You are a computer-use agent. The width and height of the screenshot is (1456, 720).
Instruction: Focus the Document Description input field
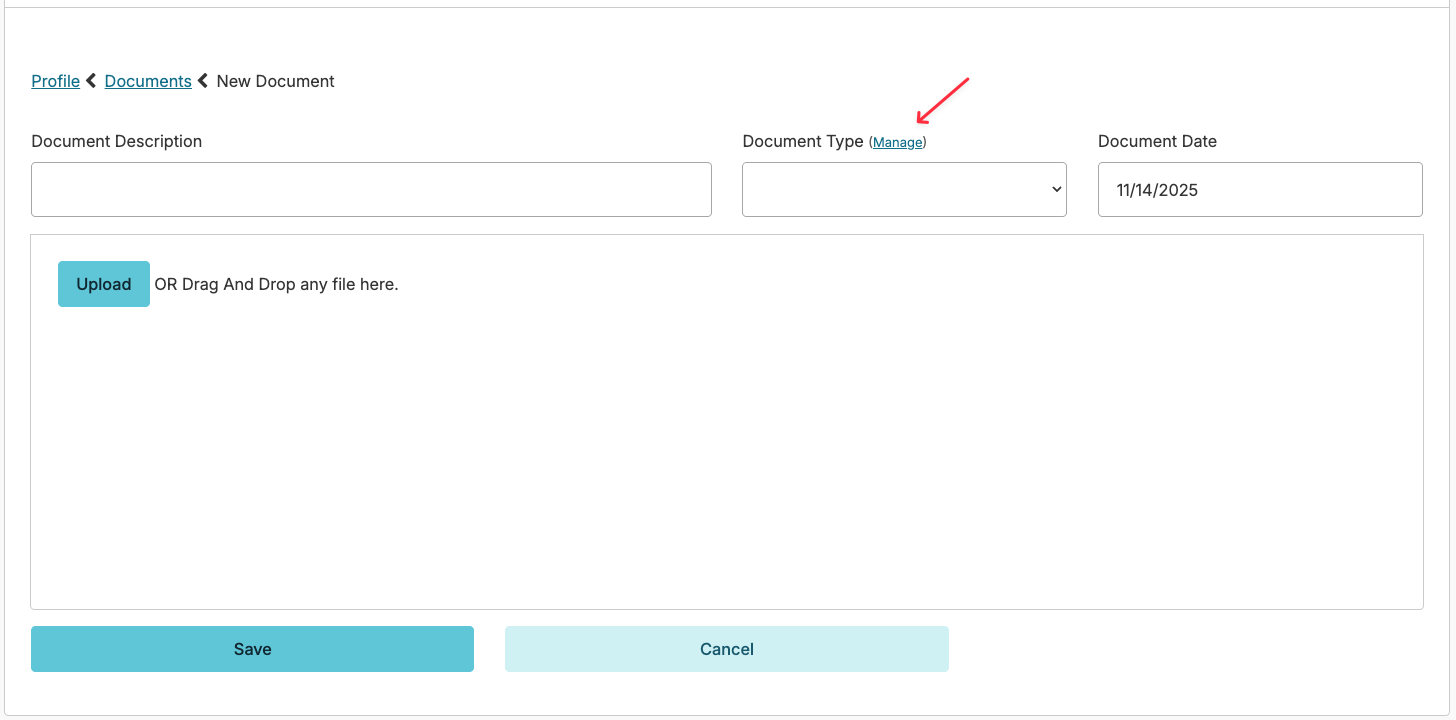371,190
